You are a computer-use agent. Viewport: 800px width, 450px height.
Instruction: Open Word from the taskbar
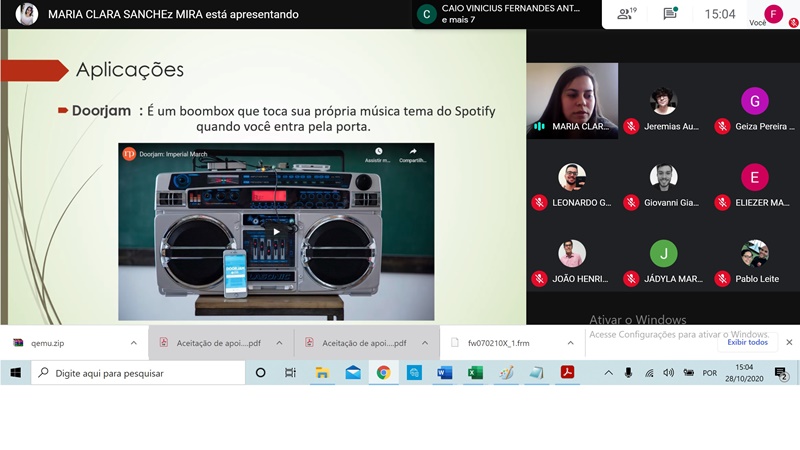point(444,373)
